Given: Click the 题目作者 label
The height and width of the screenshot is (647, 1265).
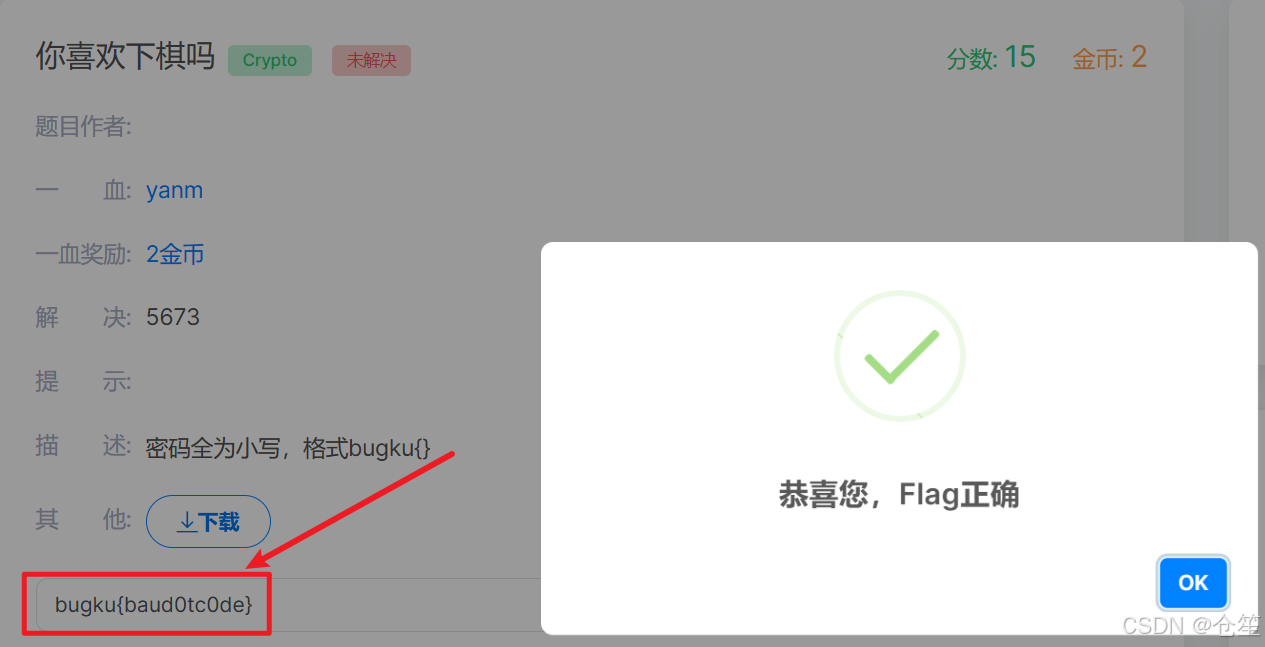Looking at the screenshot, I should (x=84, y=127).
